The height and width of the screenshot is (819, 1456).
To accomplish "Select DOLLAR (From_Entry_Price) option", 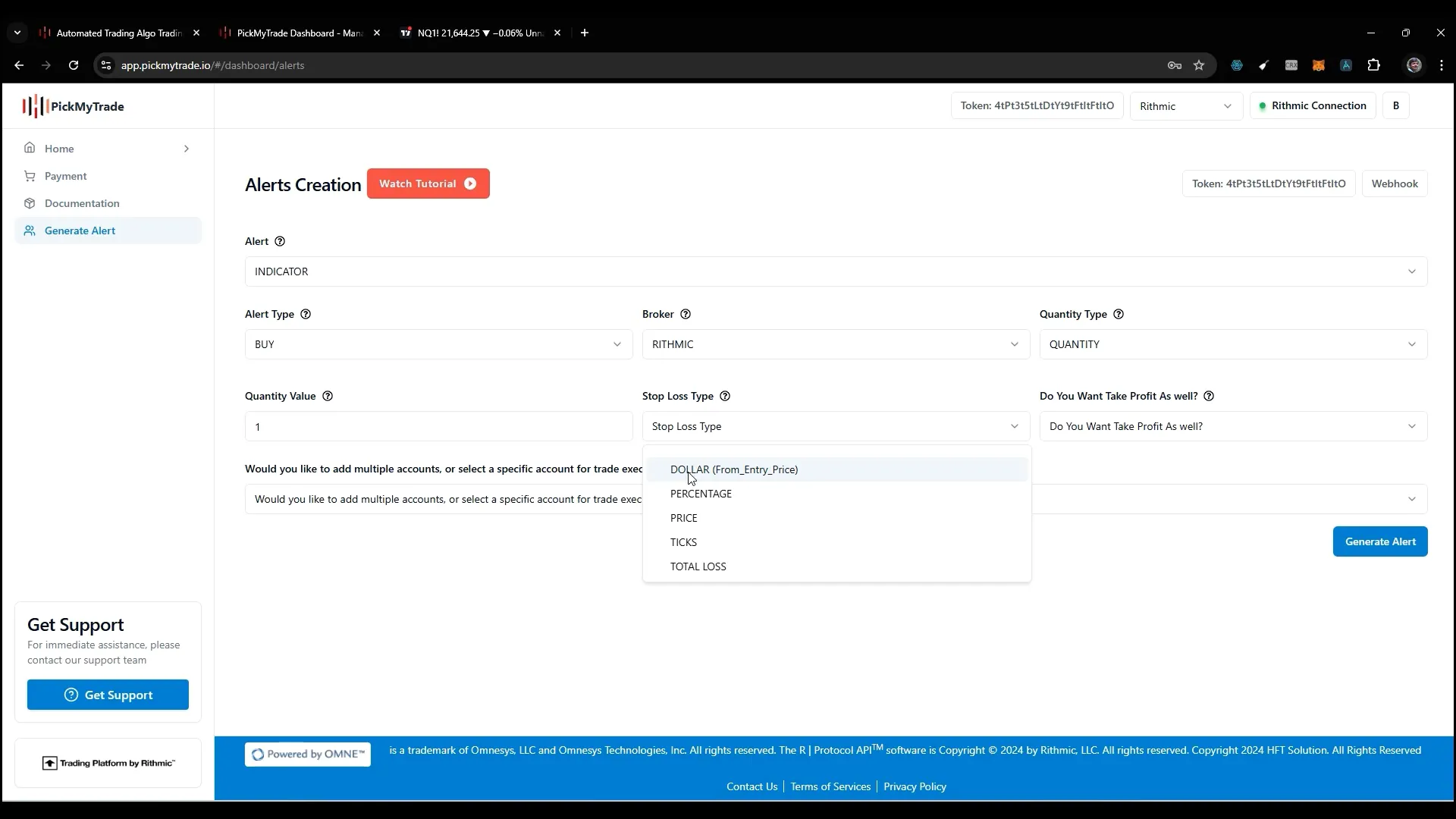I will tap(836, 469).
